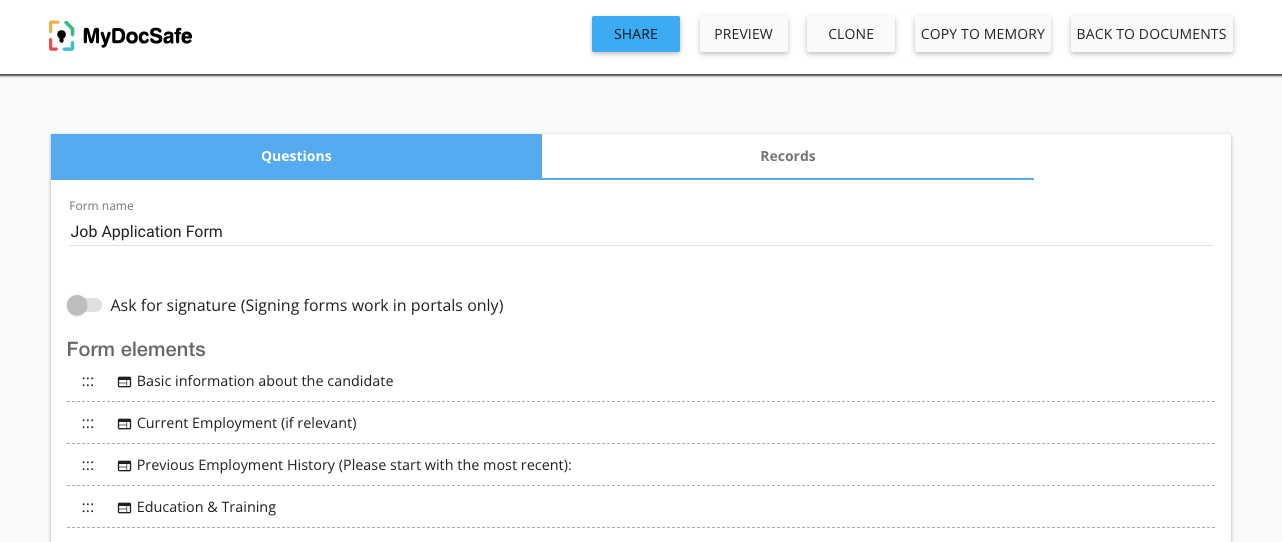The image size is (1282, 542).
Task: Click section icon beside Basic information
Action: click(125, 382)
